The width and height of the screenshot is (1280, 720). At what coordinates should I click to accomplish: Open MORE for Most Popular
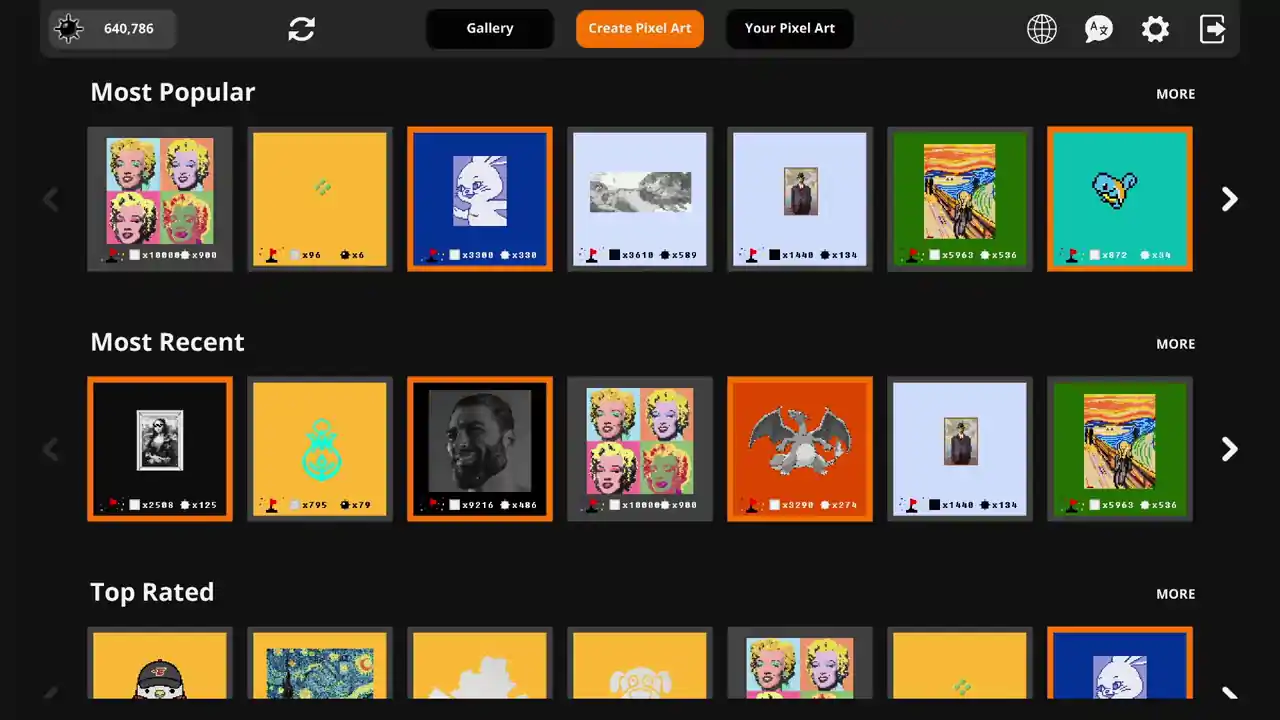[x=1175, y=94]
